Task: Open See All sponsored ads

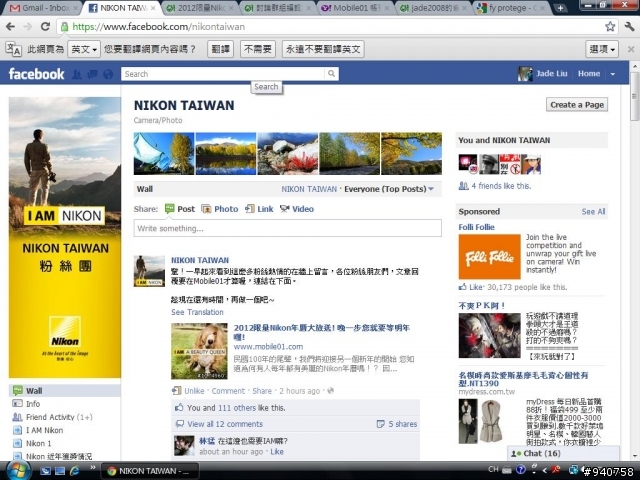Action: [x=593, y=211]
